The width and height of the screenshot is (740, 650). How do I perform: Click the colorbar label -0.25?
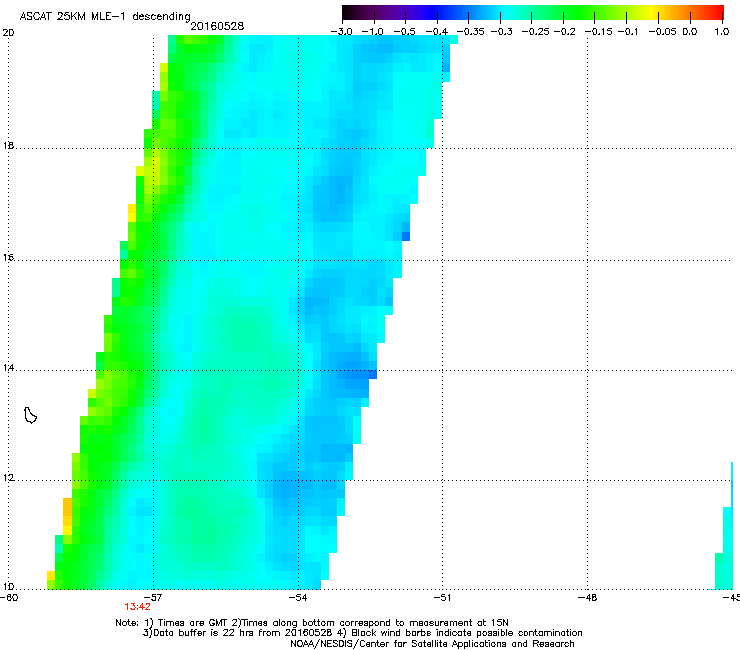coord(535,32)
